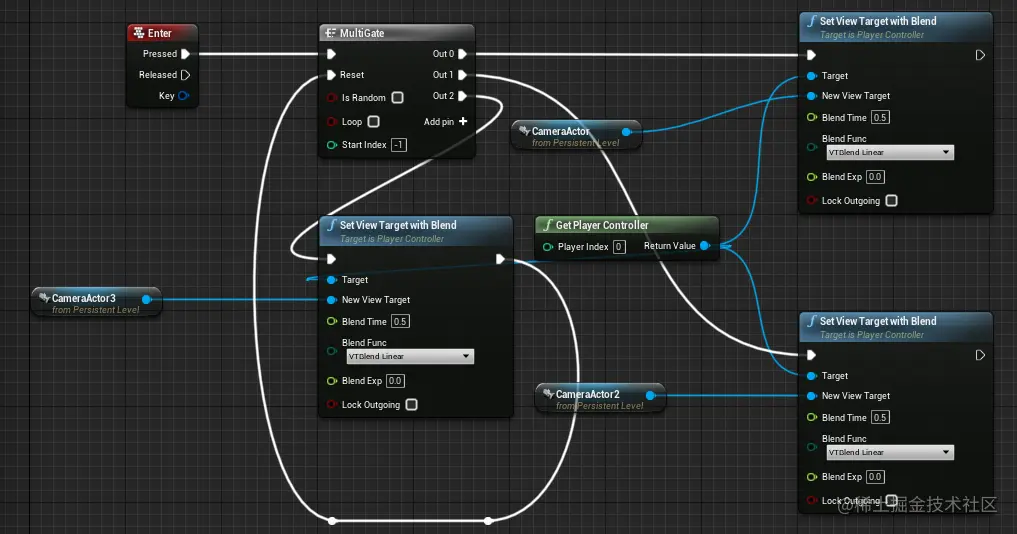Click Blend Time field on node wired to CameraActor2
The height and width of the screenshot is (534, 1017).
point(880,417)
